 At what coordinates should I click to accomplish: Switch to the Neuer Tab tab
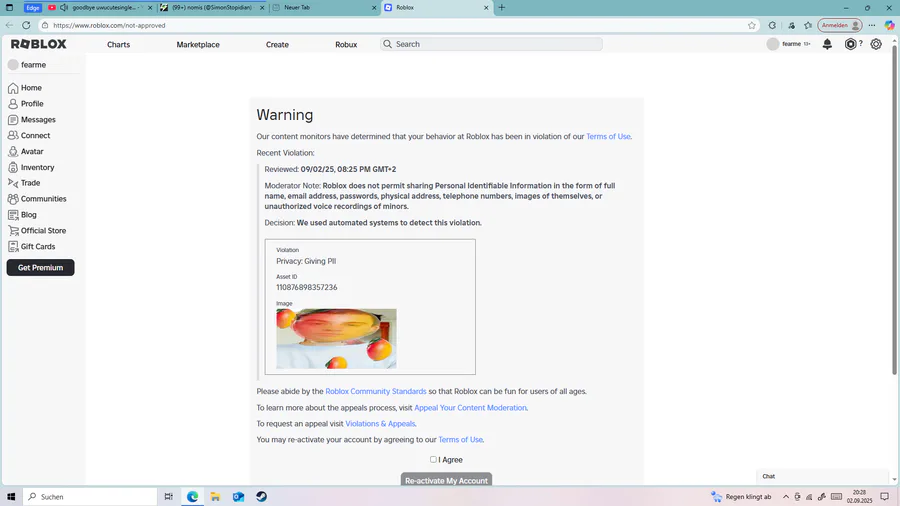point(324,7)
